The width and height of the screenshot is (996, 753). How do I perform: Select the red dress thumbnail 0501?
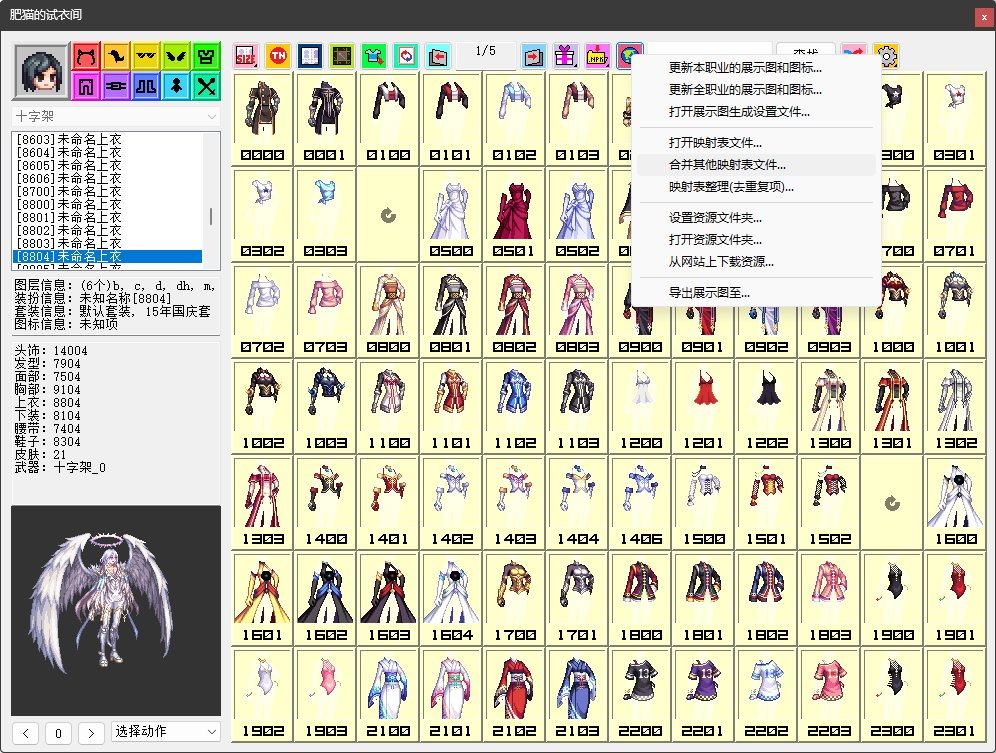coord(514,211)
